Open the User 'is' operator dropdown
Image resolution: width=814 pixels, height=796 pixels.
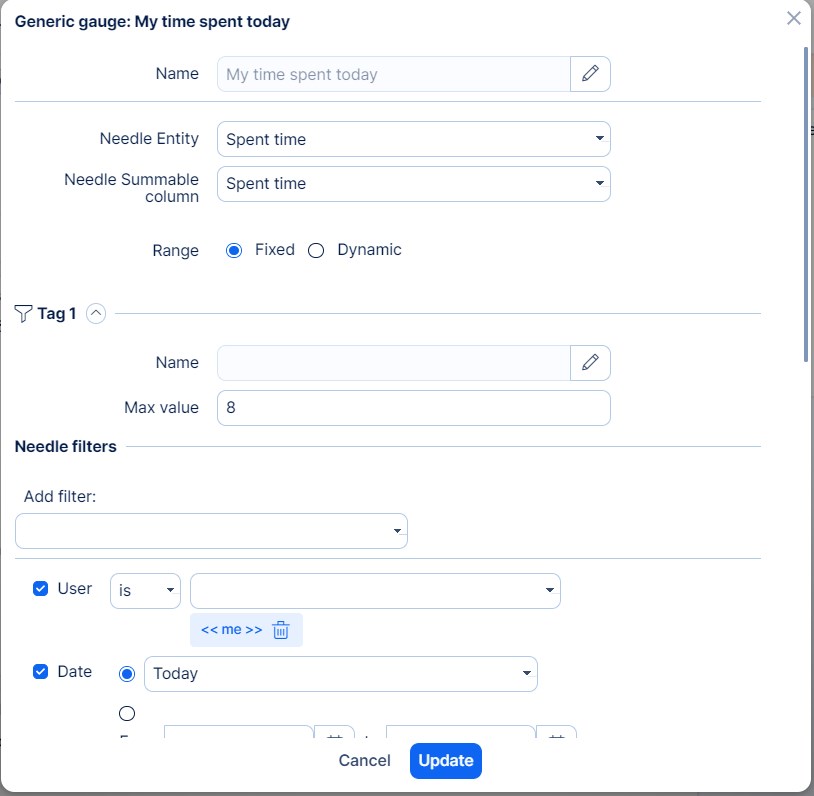[145, 591]
